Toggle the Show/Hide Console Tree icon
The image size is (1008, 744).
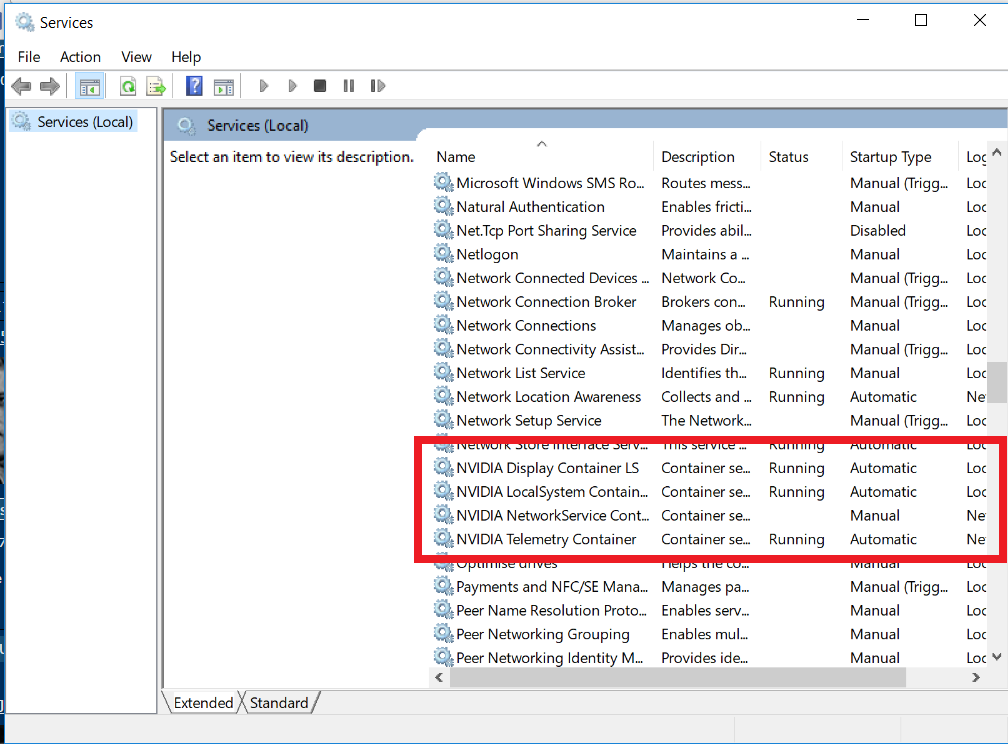(x=90, y=86)
